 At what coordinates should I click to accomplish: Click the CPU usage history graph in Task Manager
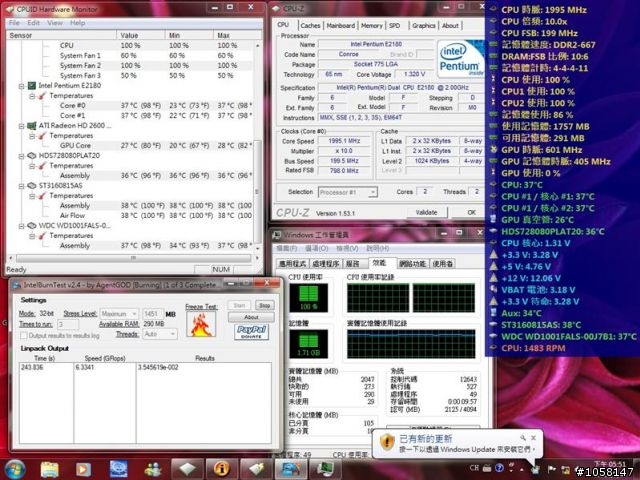click(411, 298)
